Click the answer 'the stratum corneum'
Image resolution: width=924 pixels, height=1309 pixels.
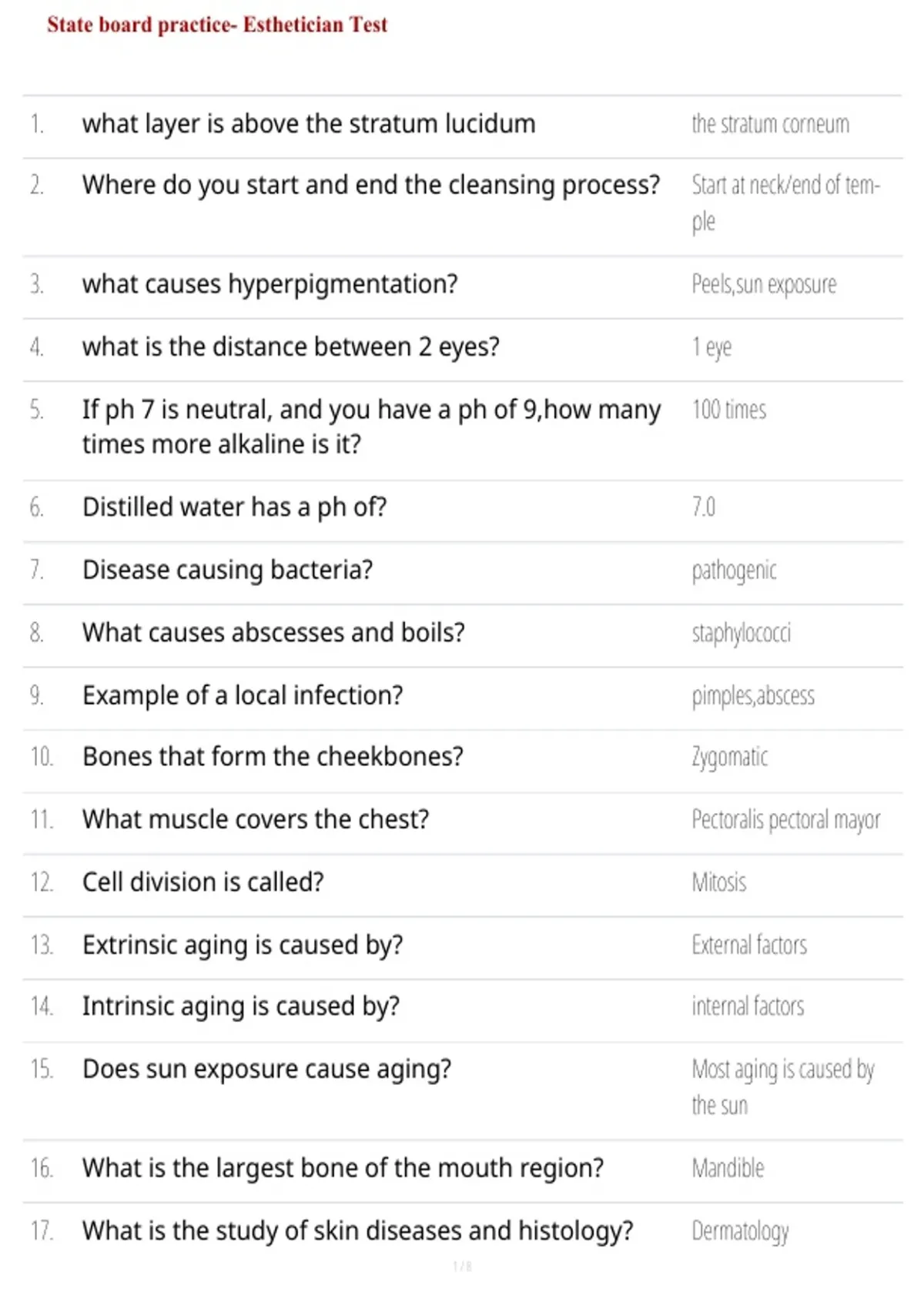[770, 124]
